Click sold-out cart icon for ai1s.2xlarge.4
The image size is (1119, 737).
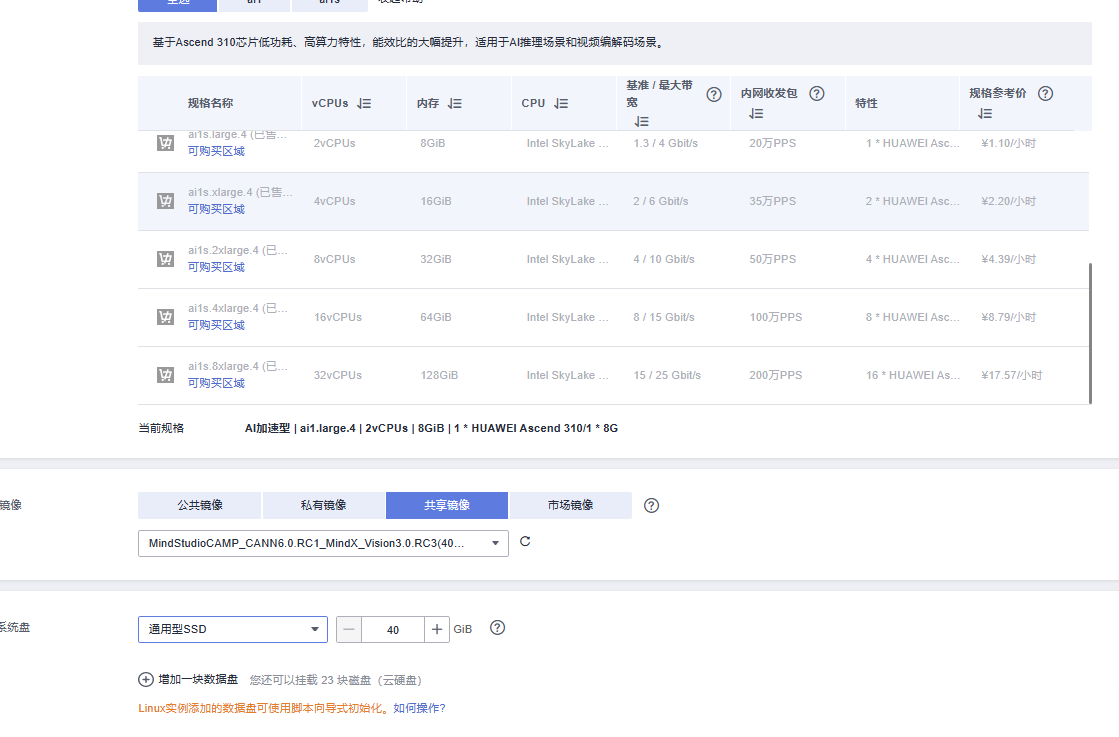[x=166, y=259]
